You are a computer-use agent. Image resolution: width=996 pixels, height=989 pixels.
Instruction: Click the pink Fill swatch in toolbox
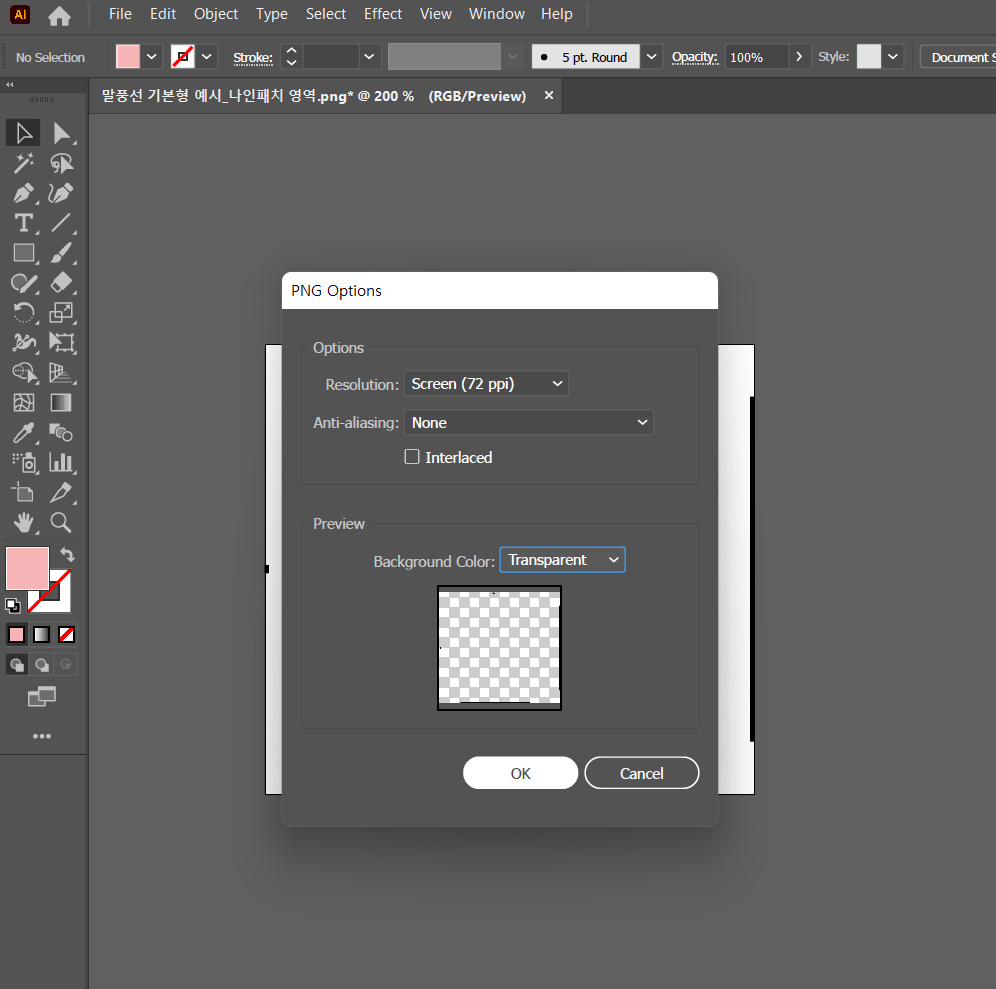pos(27,569)
